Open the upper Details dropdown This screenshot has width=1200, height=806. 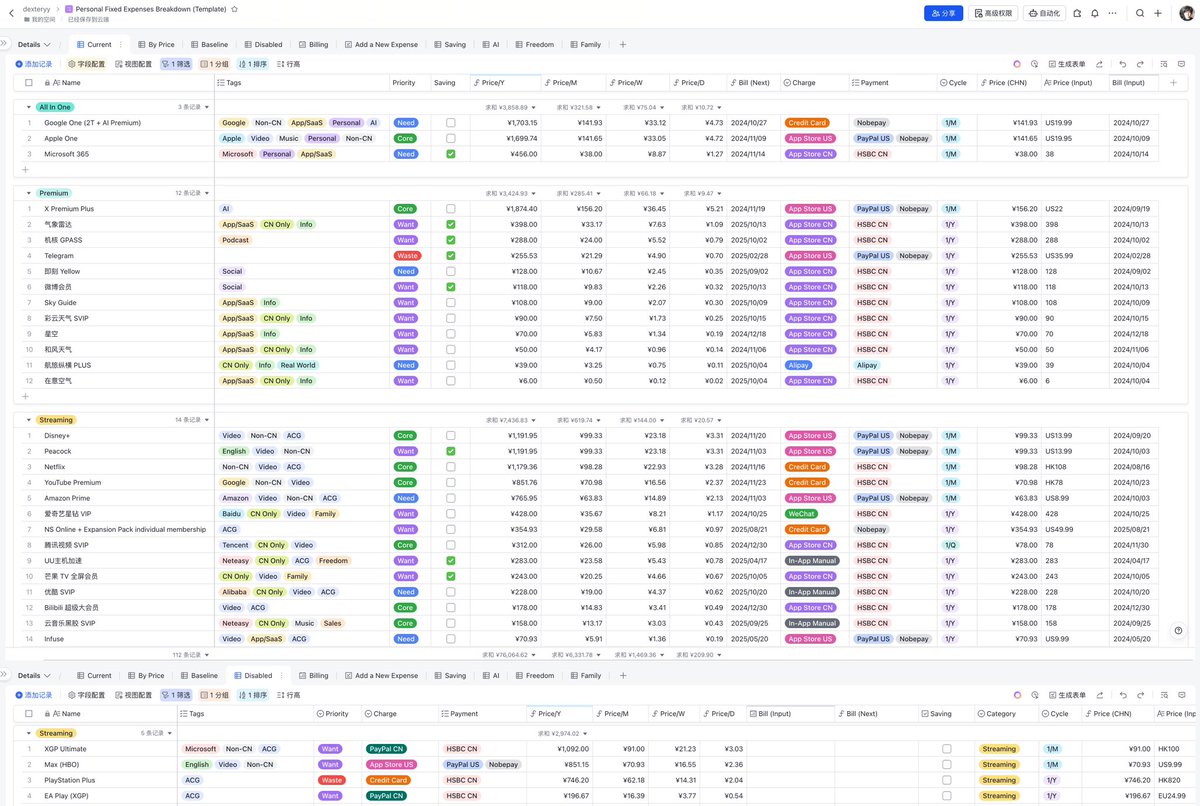(x=34, y=44)
